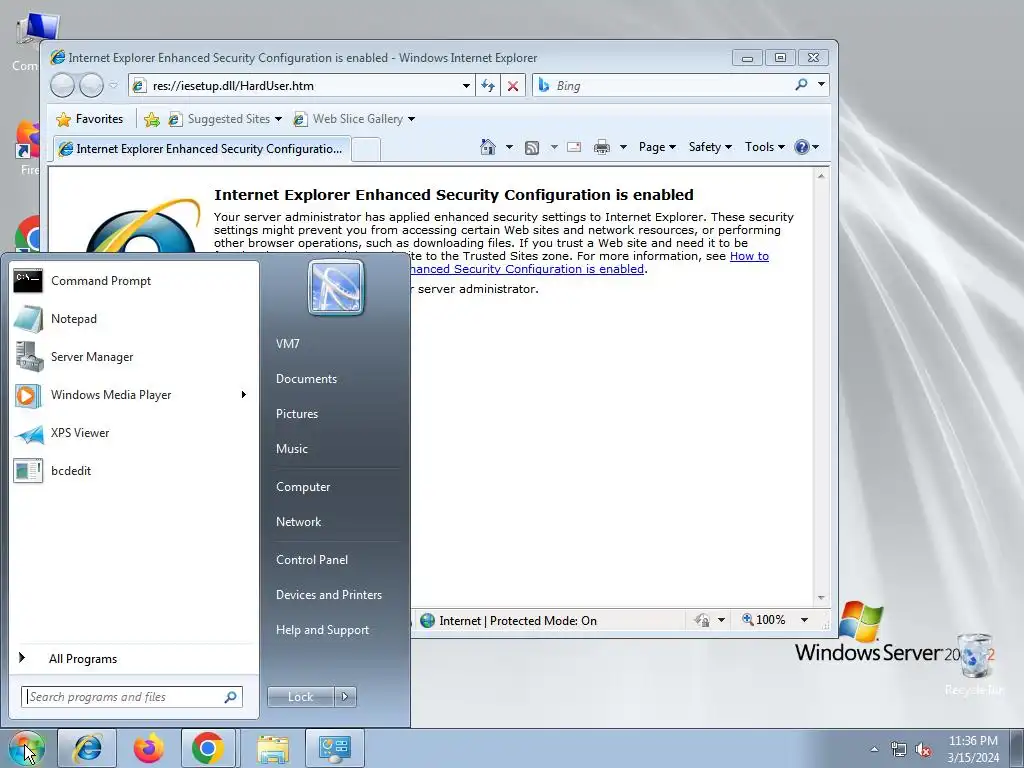
Task: Open Server Manager taskbar icon
Action: (x=334, y=748)
